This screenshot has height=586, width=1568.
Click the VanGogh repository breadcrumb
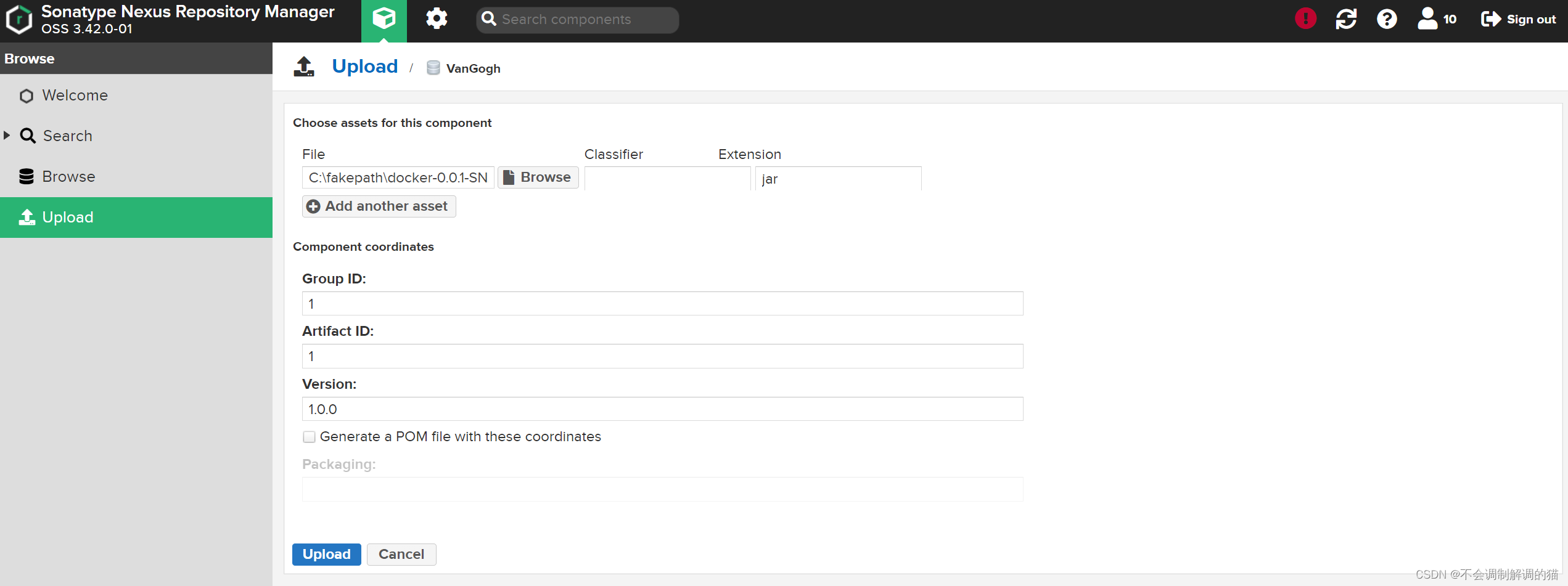coord(464,68)
